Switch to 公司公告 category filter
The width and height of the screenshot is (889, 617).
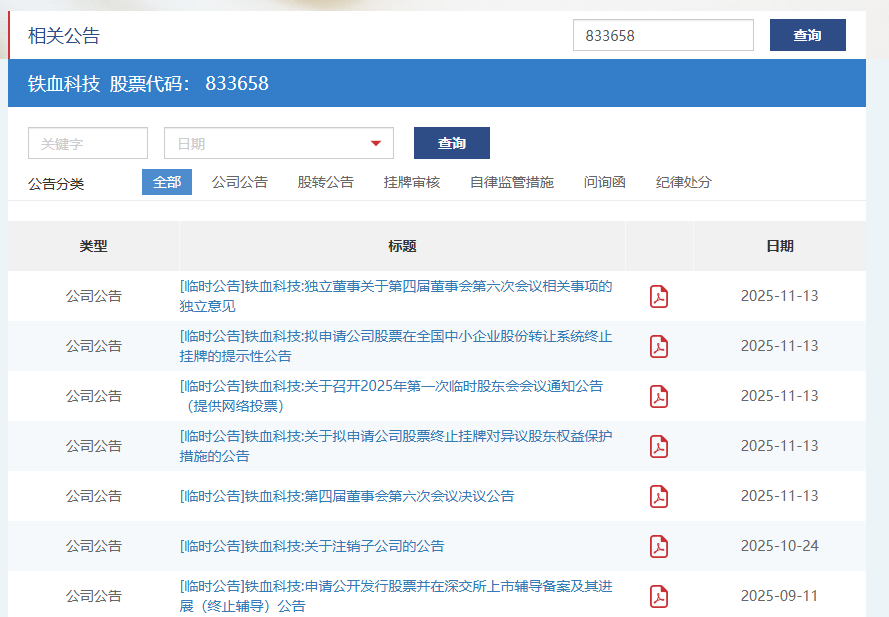click(240, 182)
